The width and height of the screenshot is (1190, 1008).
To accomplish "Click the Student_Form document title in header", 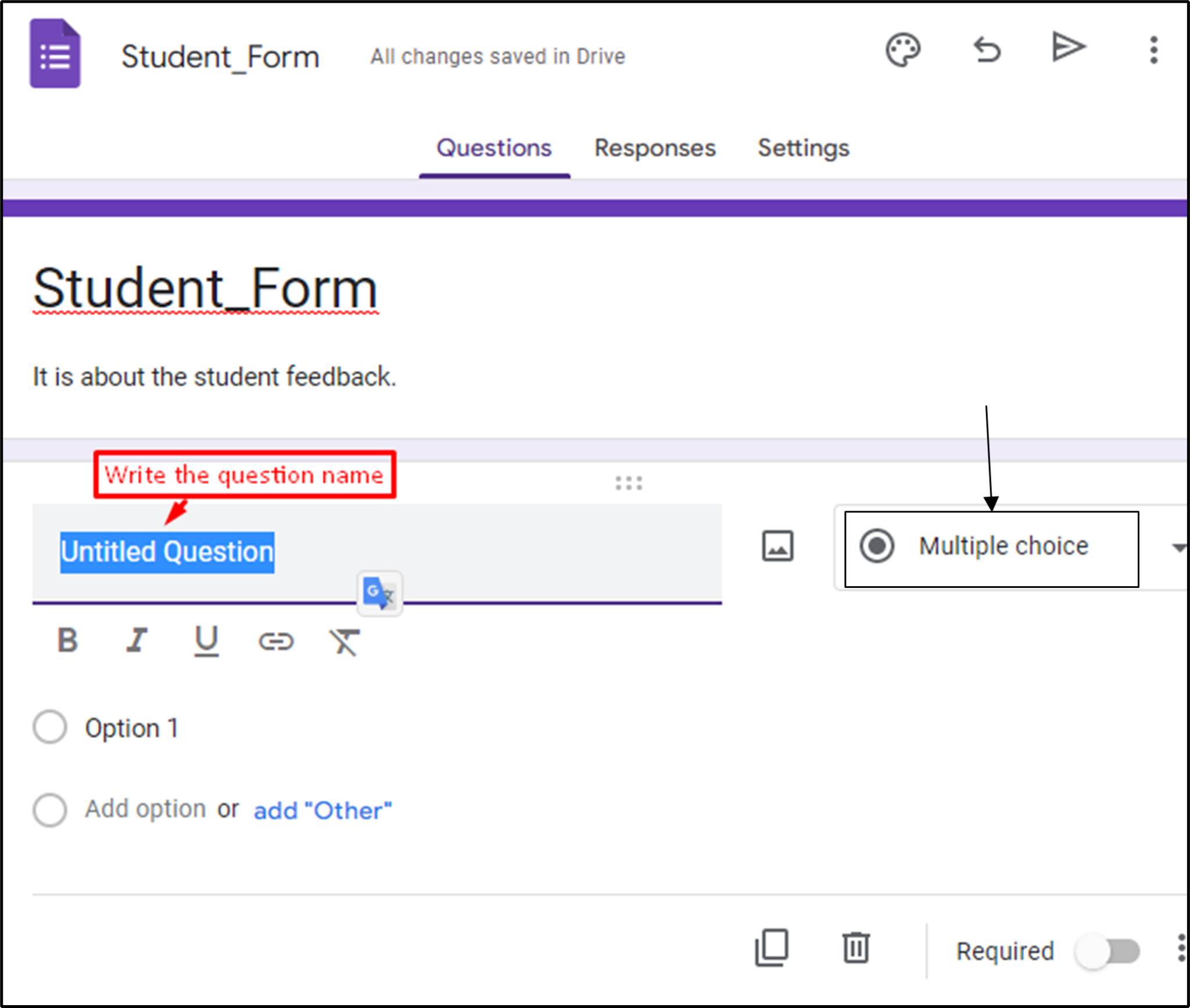I will [220, 57].
